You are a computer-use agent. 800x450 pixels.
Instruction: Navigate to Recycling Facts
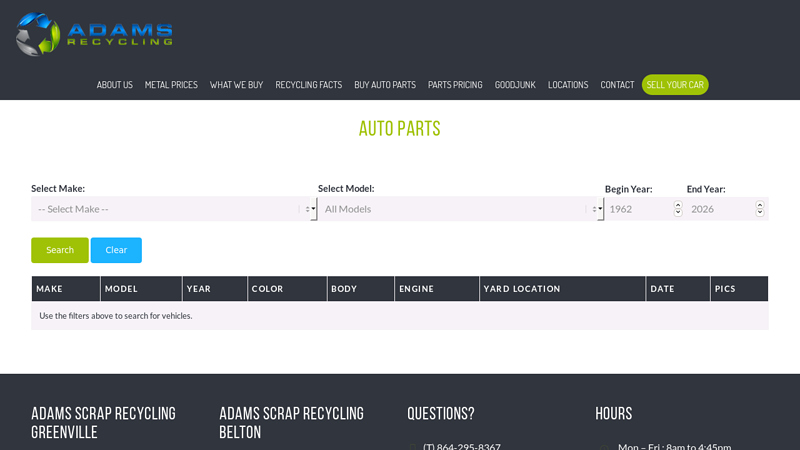308,85
